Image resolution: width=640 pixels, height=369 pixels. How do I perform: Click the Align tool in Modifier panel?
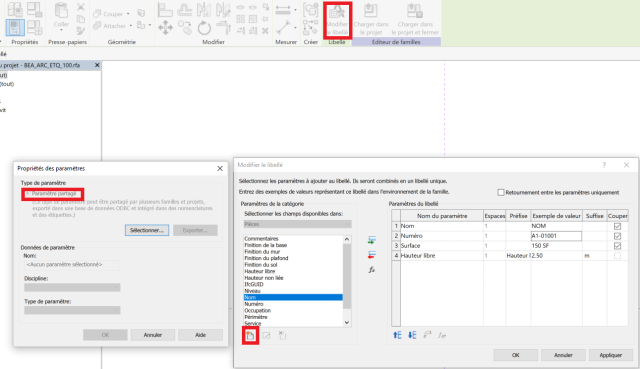pos(165,10)
